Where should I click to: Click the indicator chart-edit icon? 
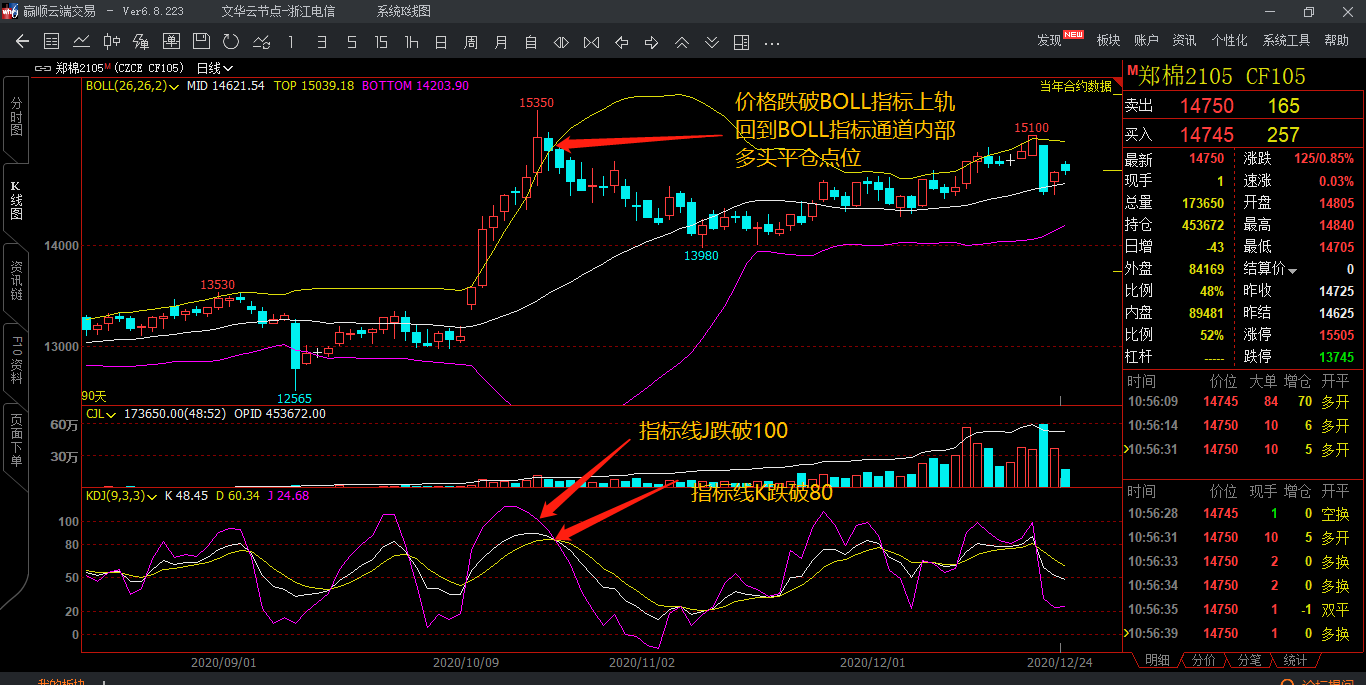(261, 42)
